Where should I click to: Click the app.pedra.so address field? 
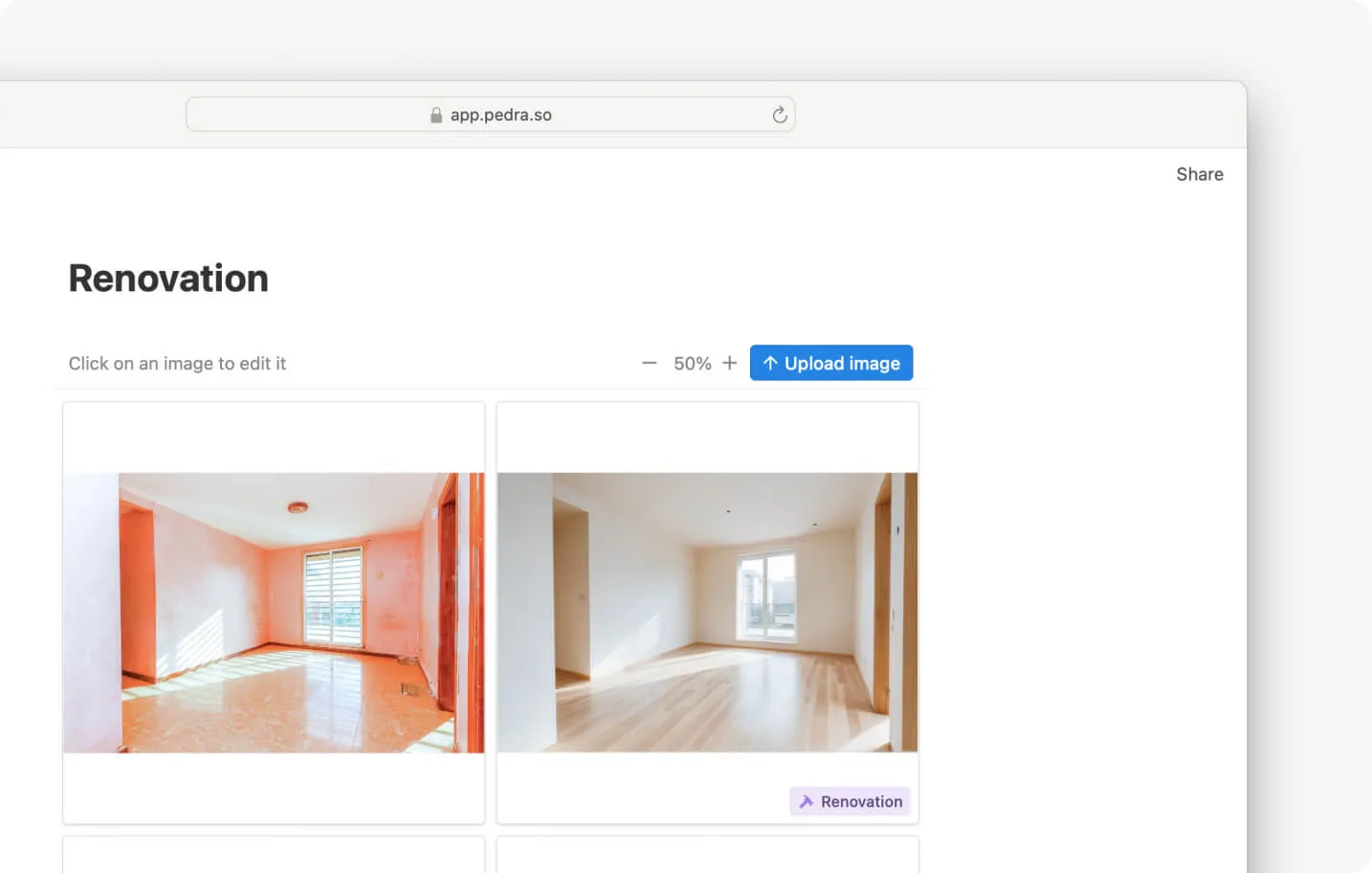(x=491, y=115)
